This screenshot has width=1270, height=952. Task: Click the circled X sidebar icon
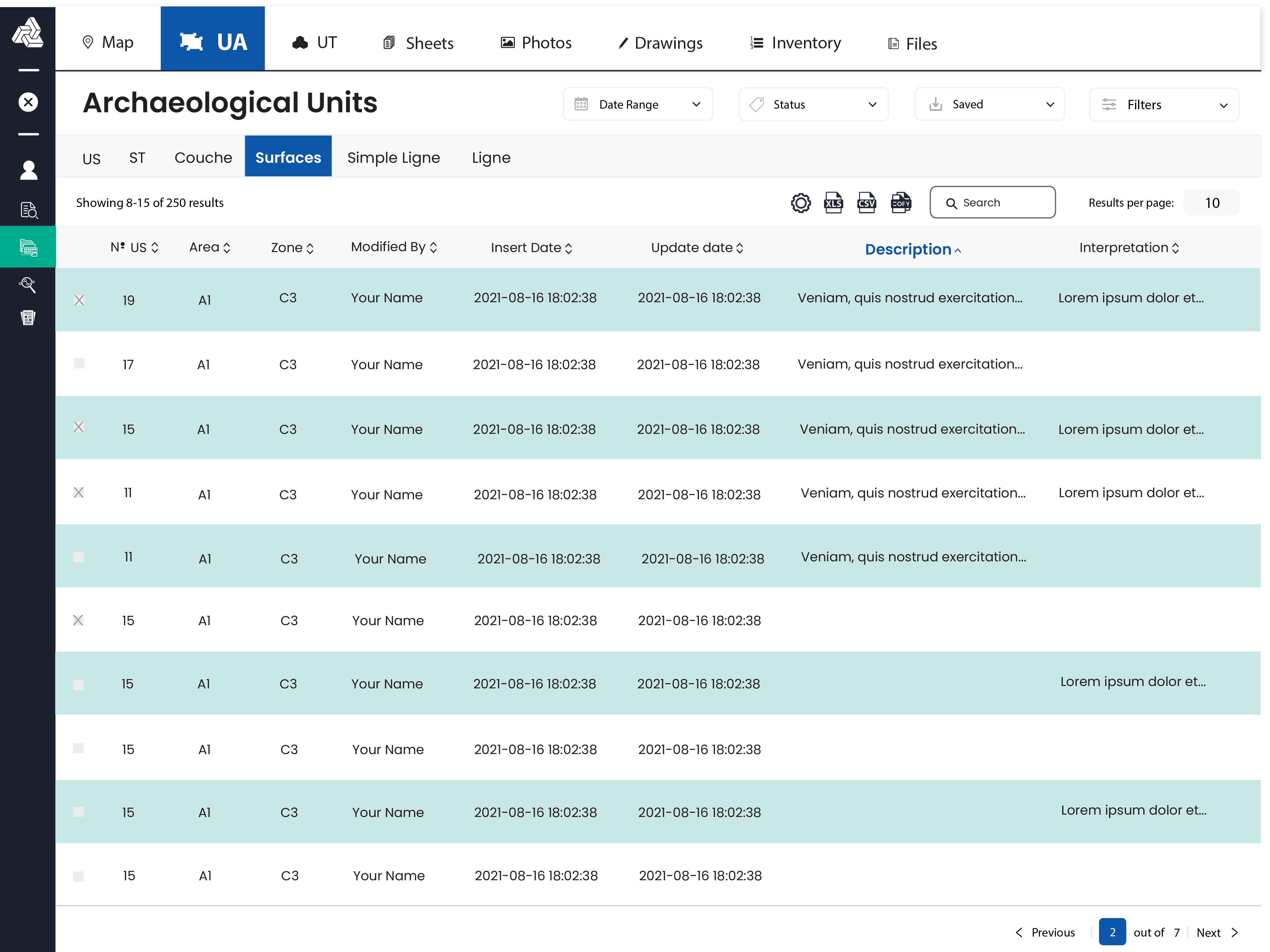tap(28, 102)
